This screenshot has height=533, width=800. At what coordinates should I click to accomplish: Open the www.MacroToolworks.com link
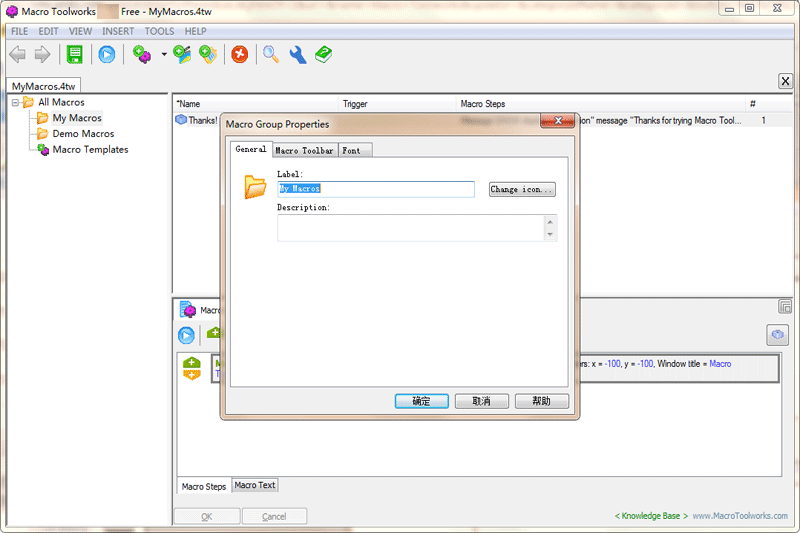point(740,516)
